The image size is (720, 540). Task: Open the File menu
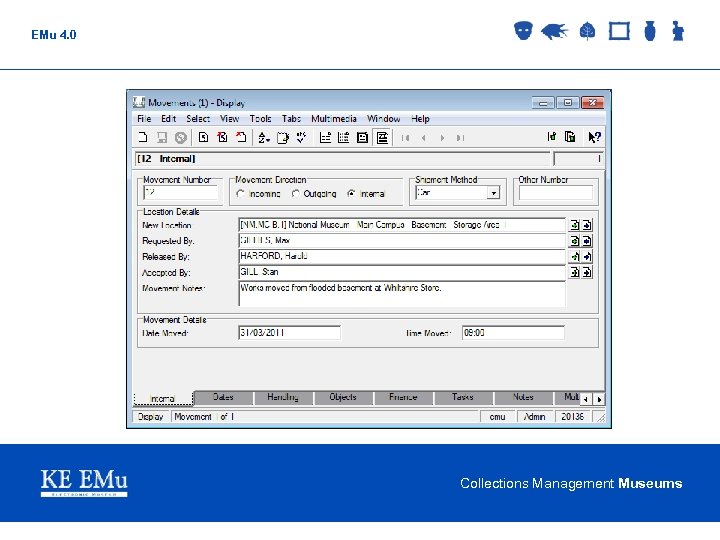pyautogui.click(x=144, y=118)
